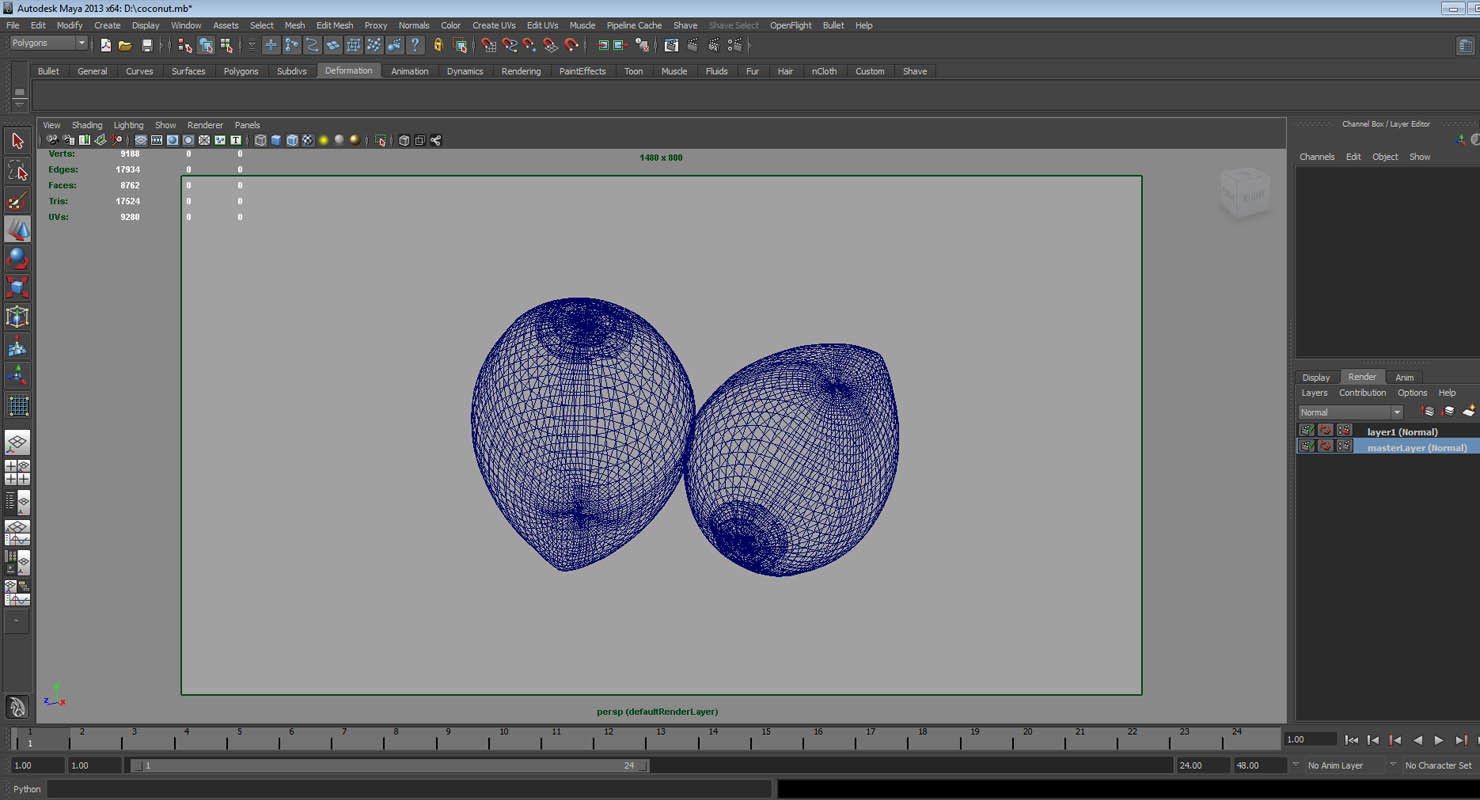Toggle masterLayer renderable checkbox icon
Image resolution: width=1480 pixels, height=800 pixels.
(1307, 446)
